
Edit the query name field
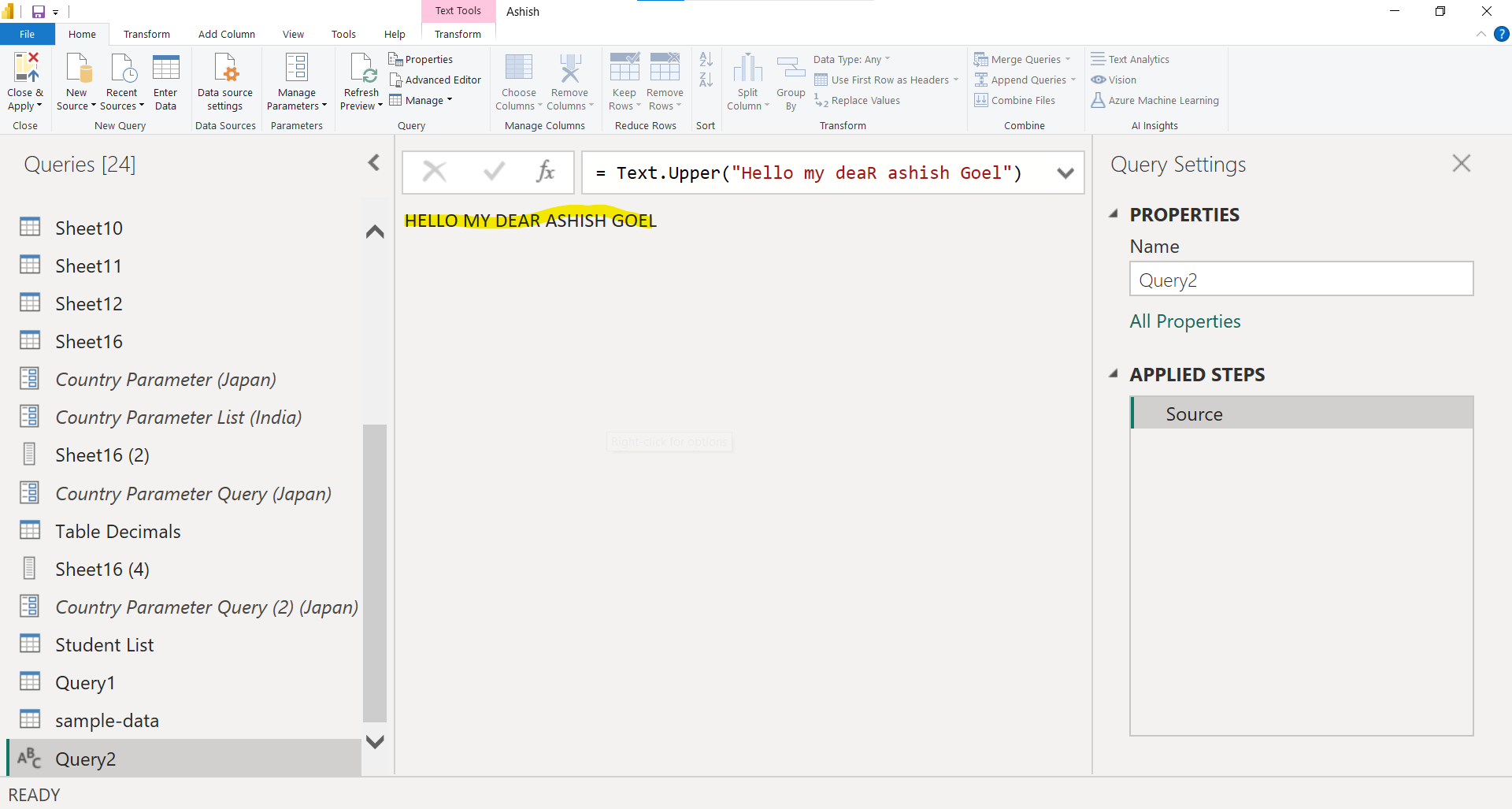[1301, 279]
